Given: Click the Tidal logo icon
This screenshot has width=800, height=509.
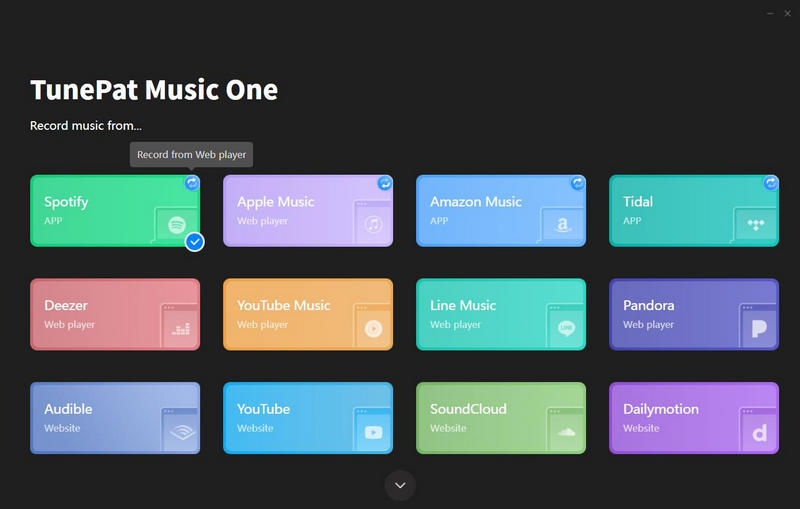Looking at the screenshot, I should [x=756, y=224].
